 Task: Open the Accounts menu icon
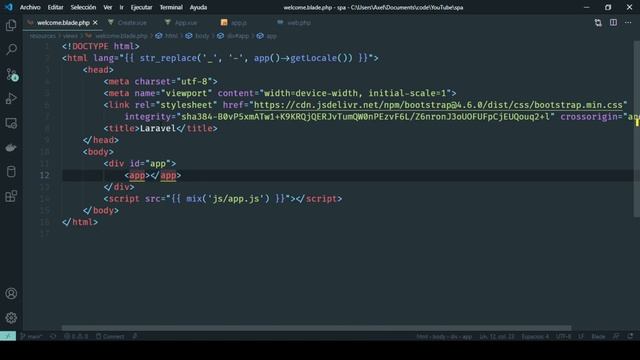point(11,293)
